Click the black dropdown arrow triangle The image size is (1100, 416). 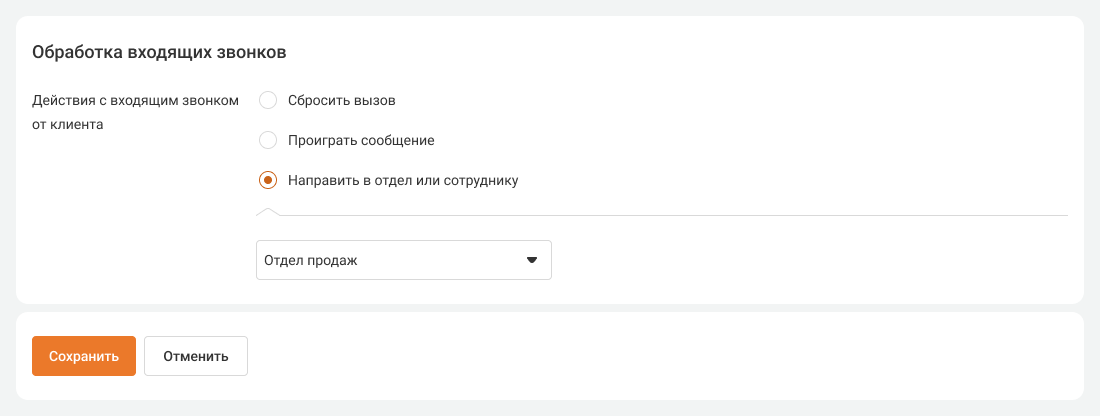(532, 260)
